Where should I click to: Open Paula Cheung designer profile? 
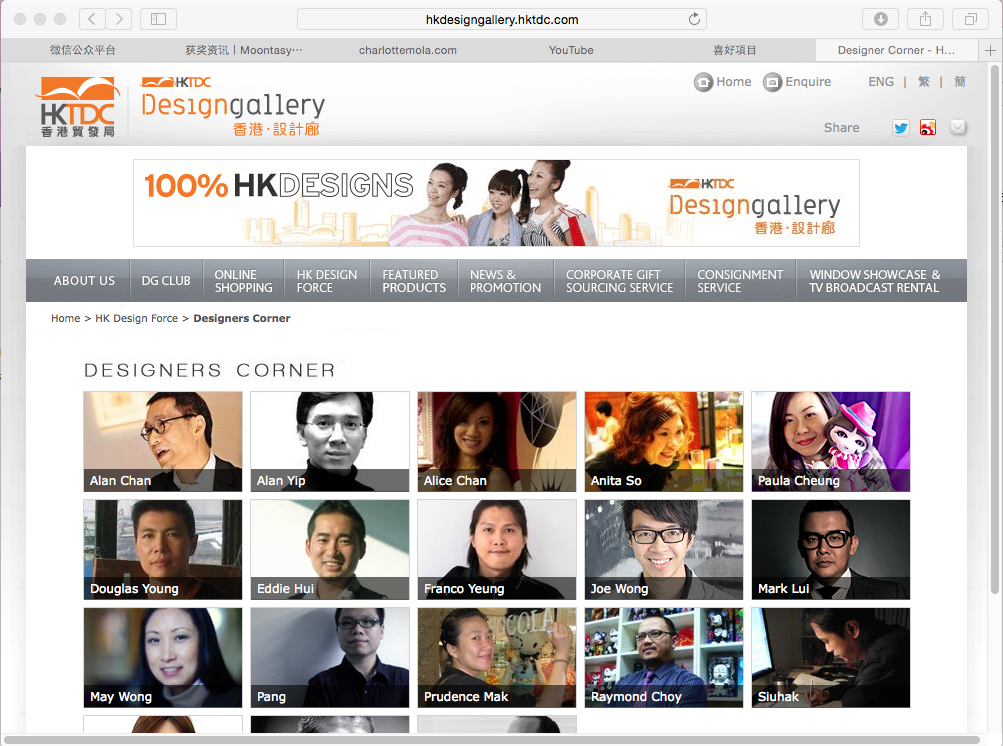831,441
